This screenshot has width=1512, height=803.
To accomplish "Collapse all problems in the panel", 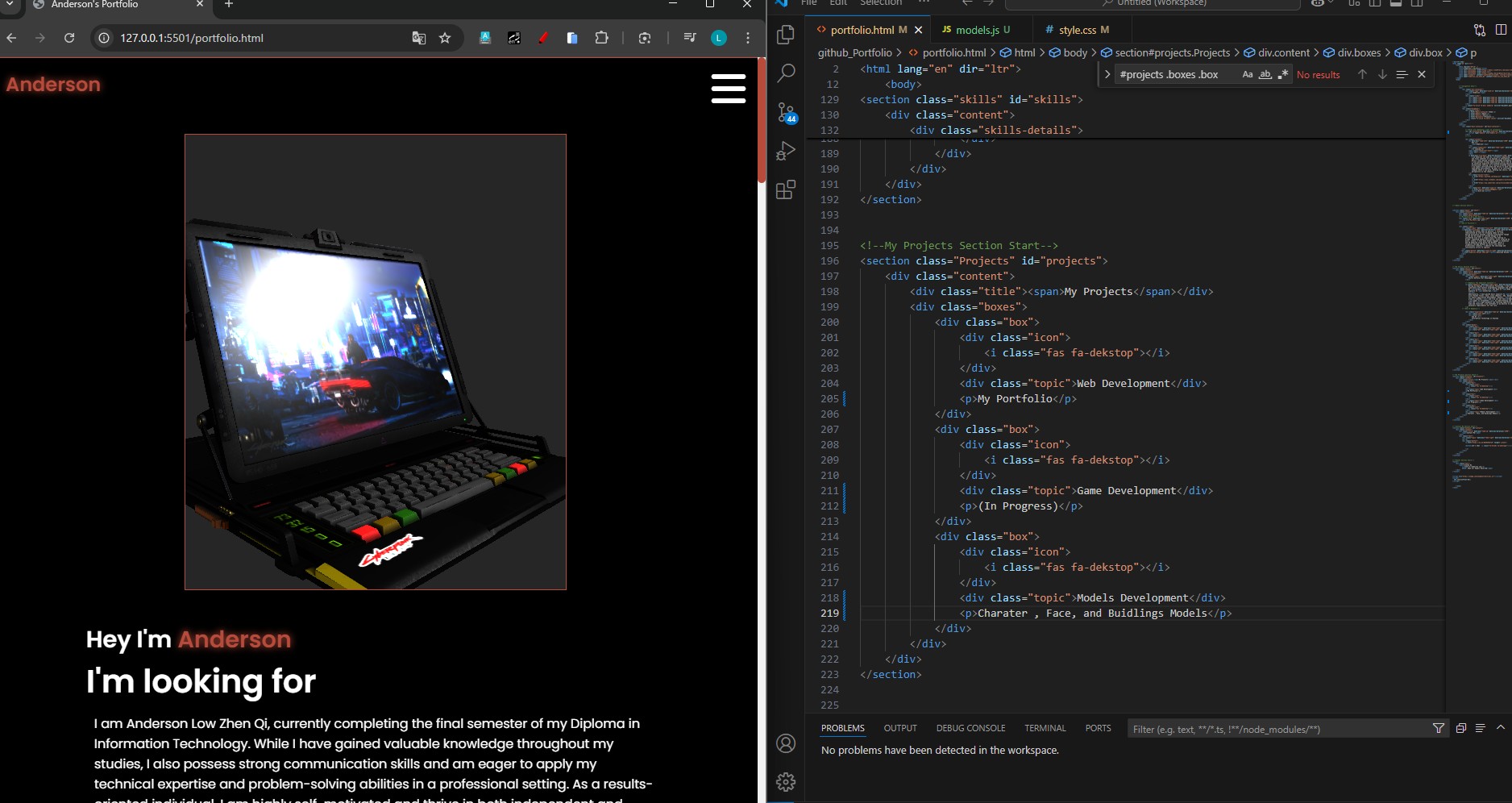I will tap(1460, 728).
